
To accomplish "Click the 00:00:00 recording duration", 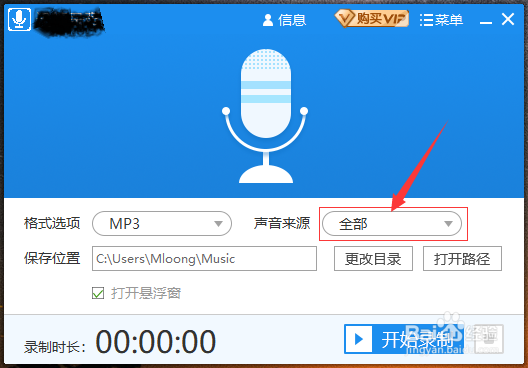I will pos(156,342).
